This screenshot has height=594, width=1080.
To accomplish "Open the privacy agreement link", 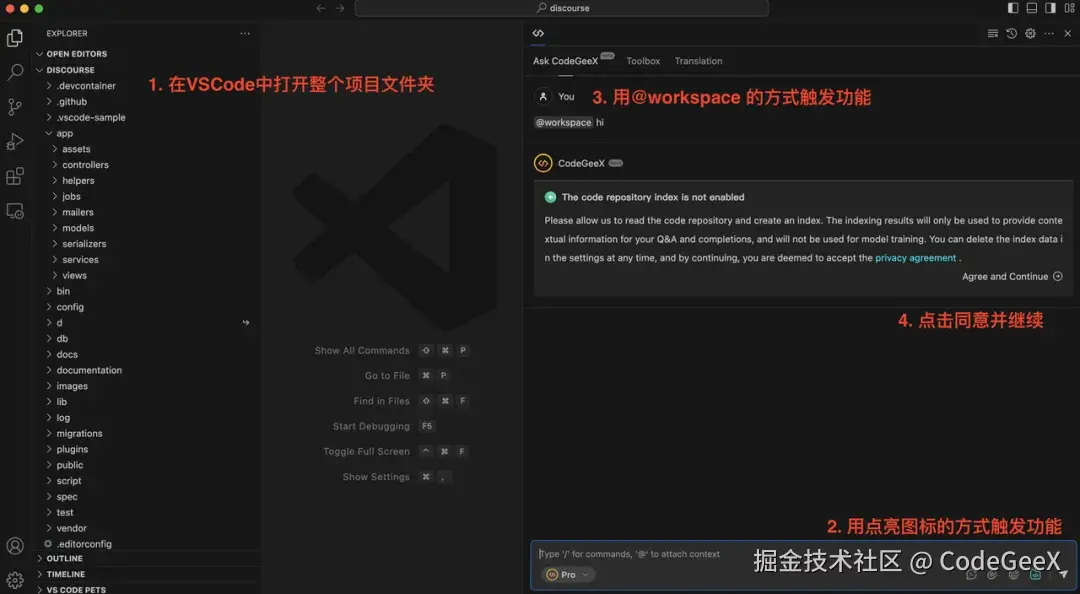I will tap(915, 257).
